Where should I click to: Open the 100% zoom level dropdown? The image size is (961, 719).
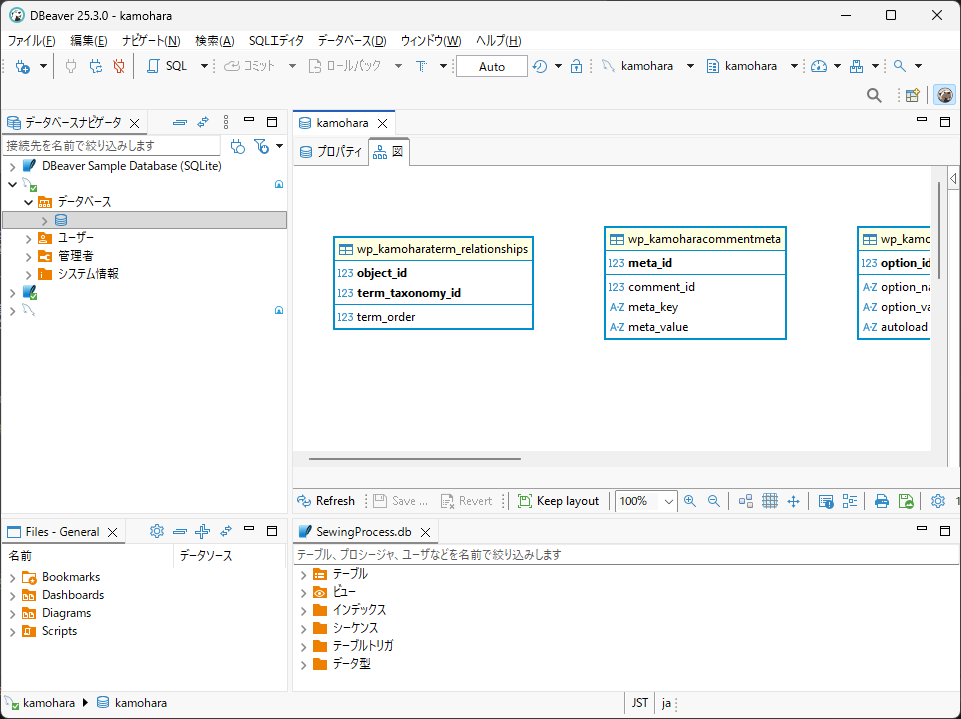coord(668,501)
